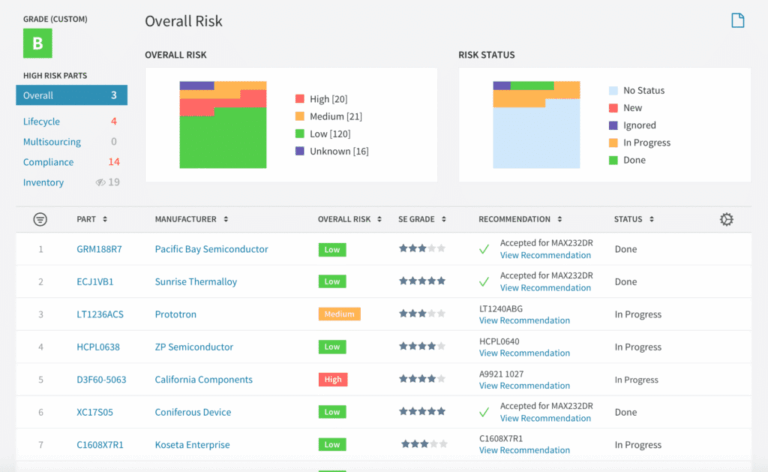Click the Medium legend orange swatch
The width and height of the screenshot is (768, 472).
(300, 116)
